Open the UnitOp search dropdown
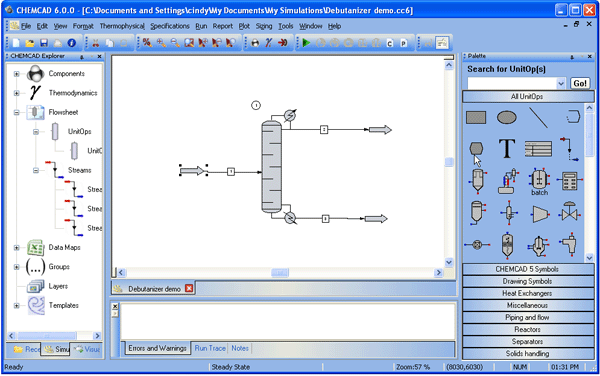 pos(561,83)
